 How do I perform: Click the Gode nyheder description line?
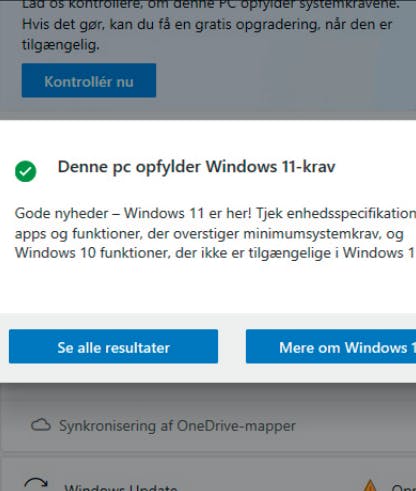215,213
